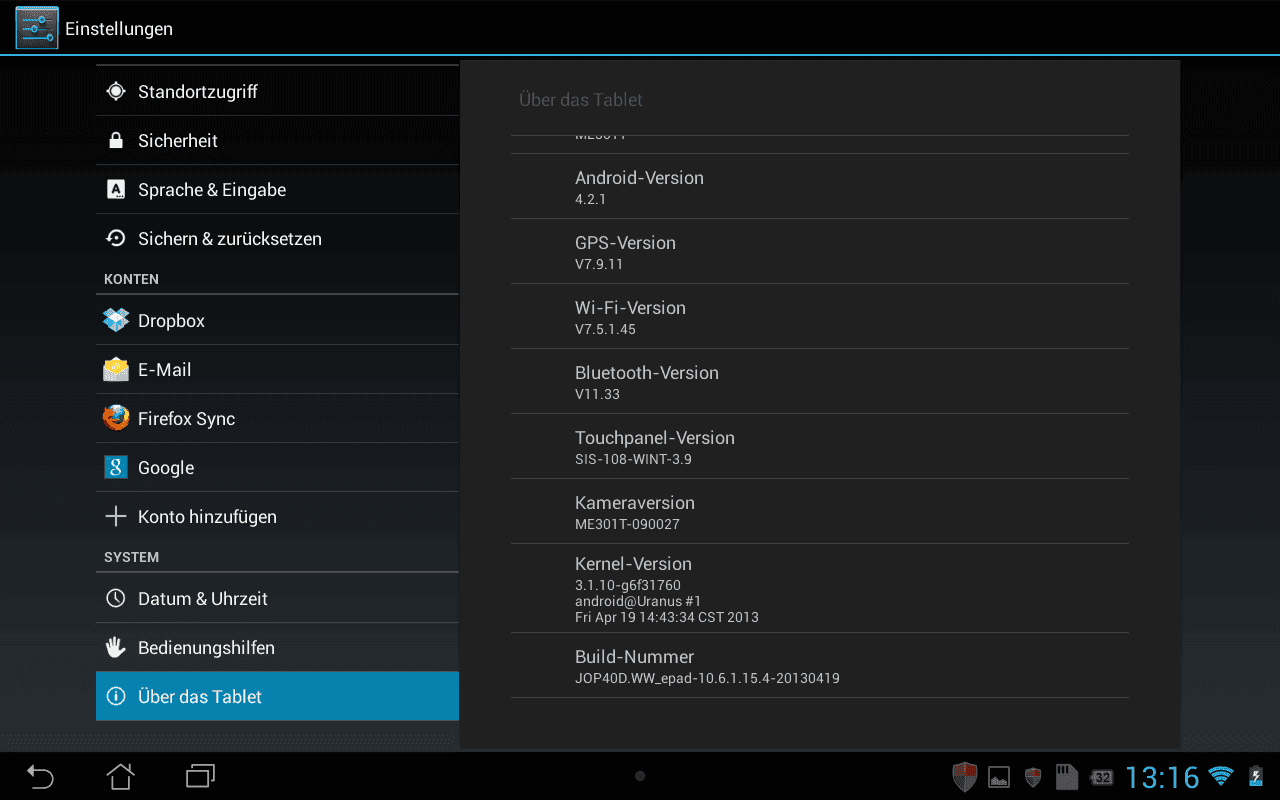Viewport: 1280px width, 800px height.
Task: Tap the large shield notification icon
Action: tap(964, 776)
